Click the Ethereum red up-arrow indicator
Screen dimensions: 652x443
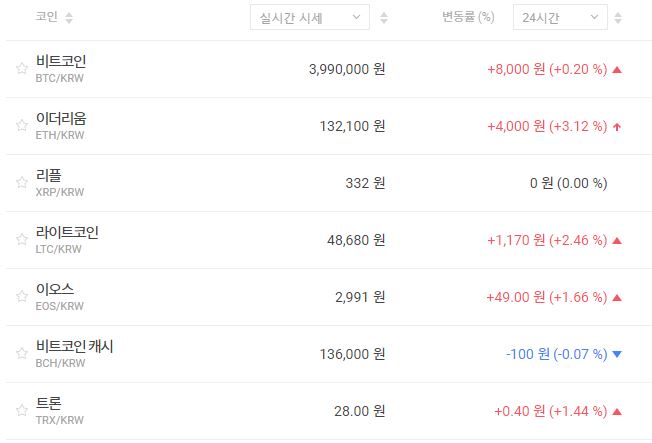(617, 127)
